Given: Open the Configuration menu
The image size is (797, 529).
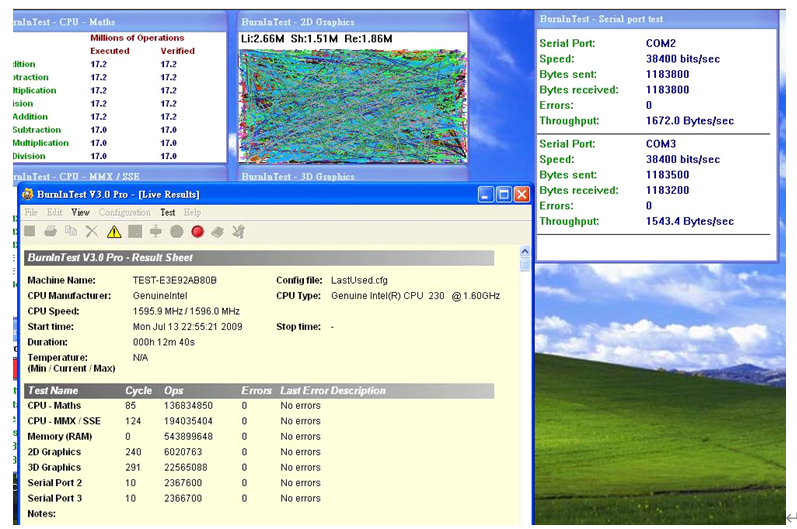Looking at the screenshot, I should click(x=125, y=212).
